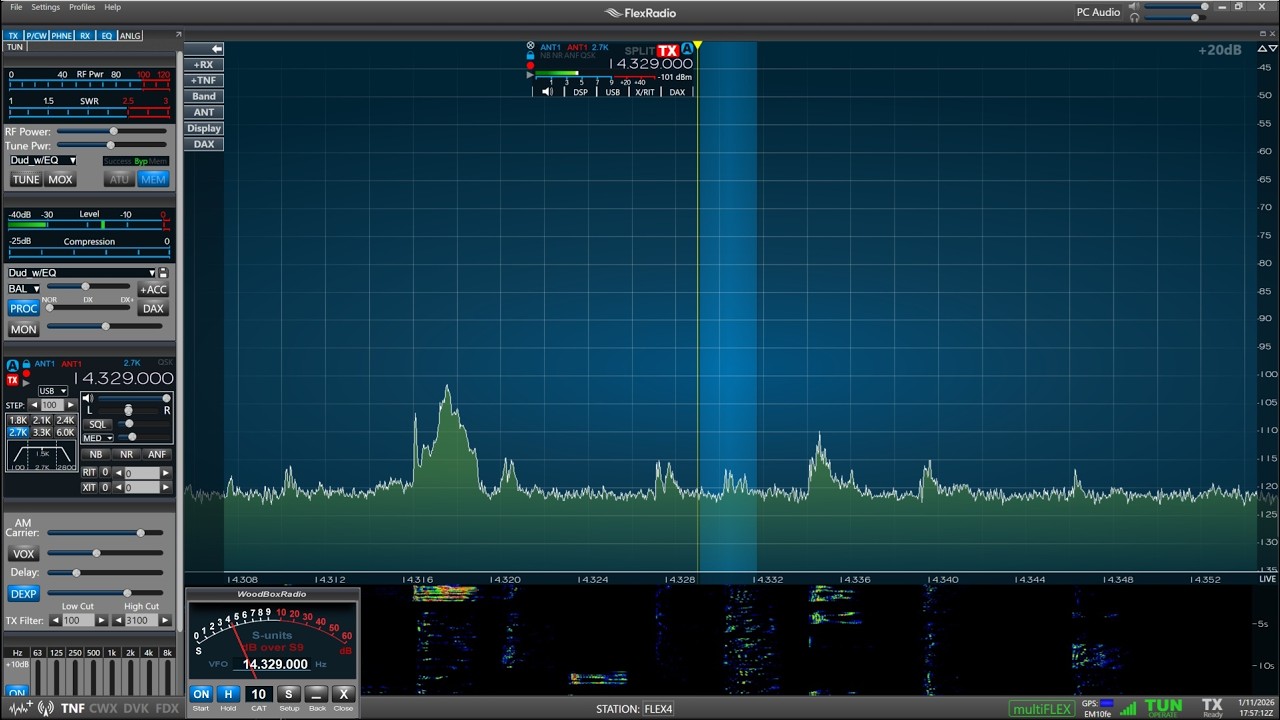Click the TUNE button
This screenshot has height=720, width=1280.
click(26, 180)
